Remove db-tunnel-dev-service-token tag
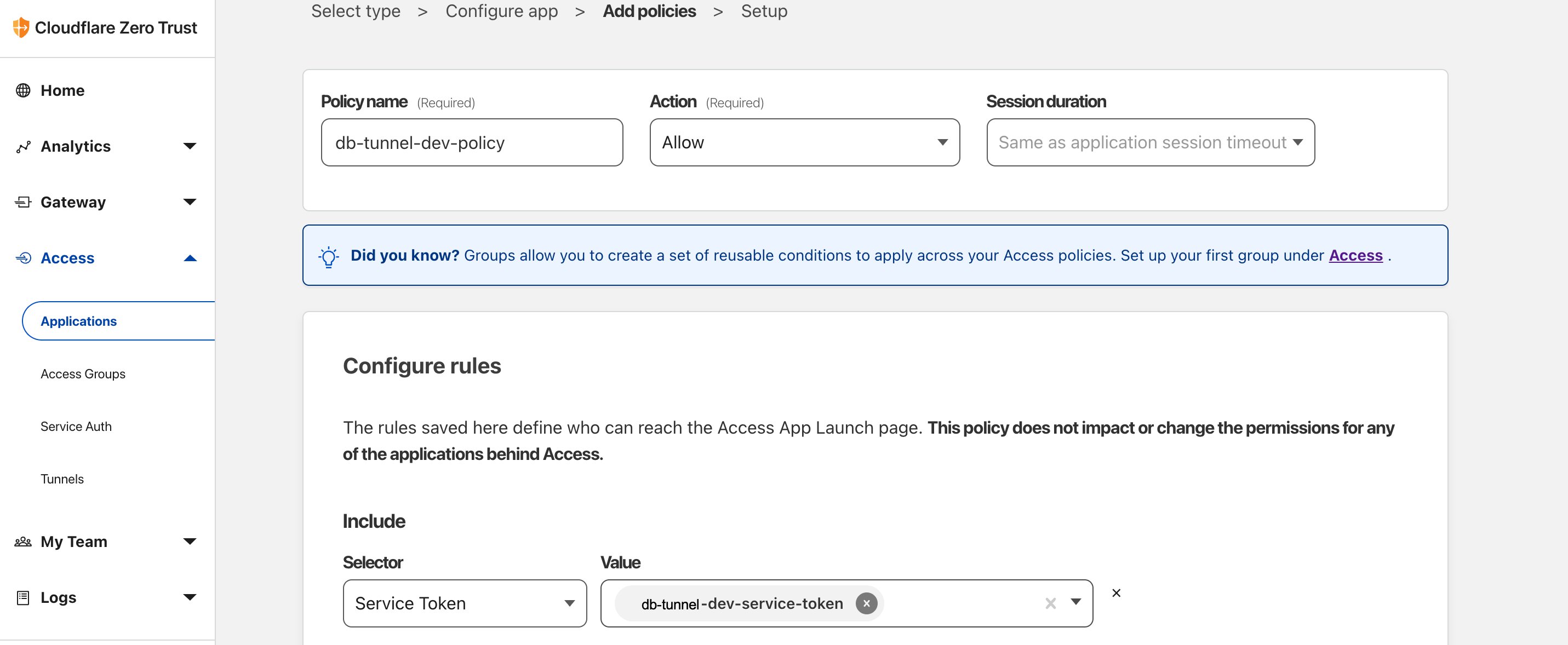This screenshot has height=645, width=1568. click(865, 603)
